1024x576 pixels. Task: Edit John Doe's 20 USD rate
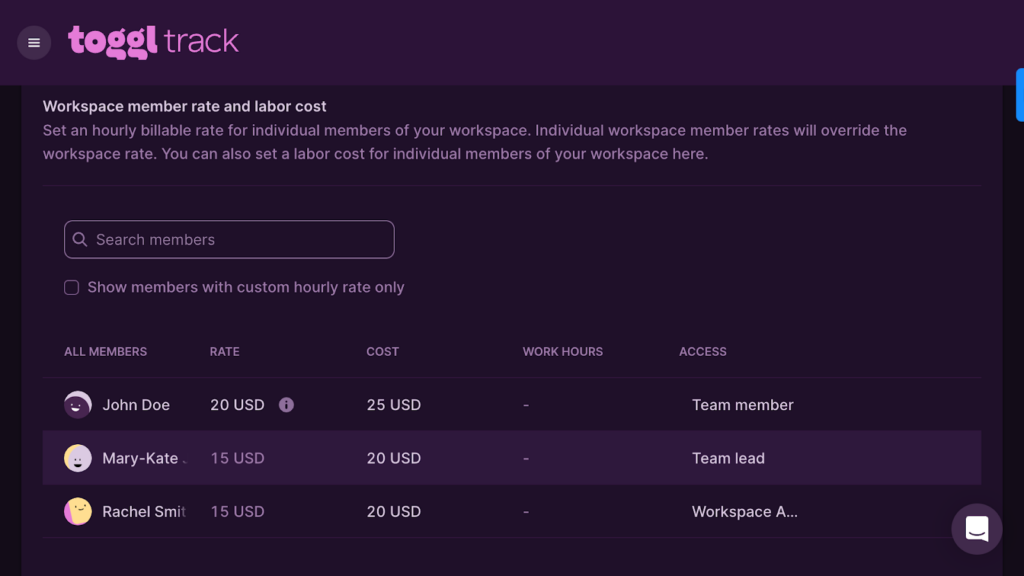(237, 405)
